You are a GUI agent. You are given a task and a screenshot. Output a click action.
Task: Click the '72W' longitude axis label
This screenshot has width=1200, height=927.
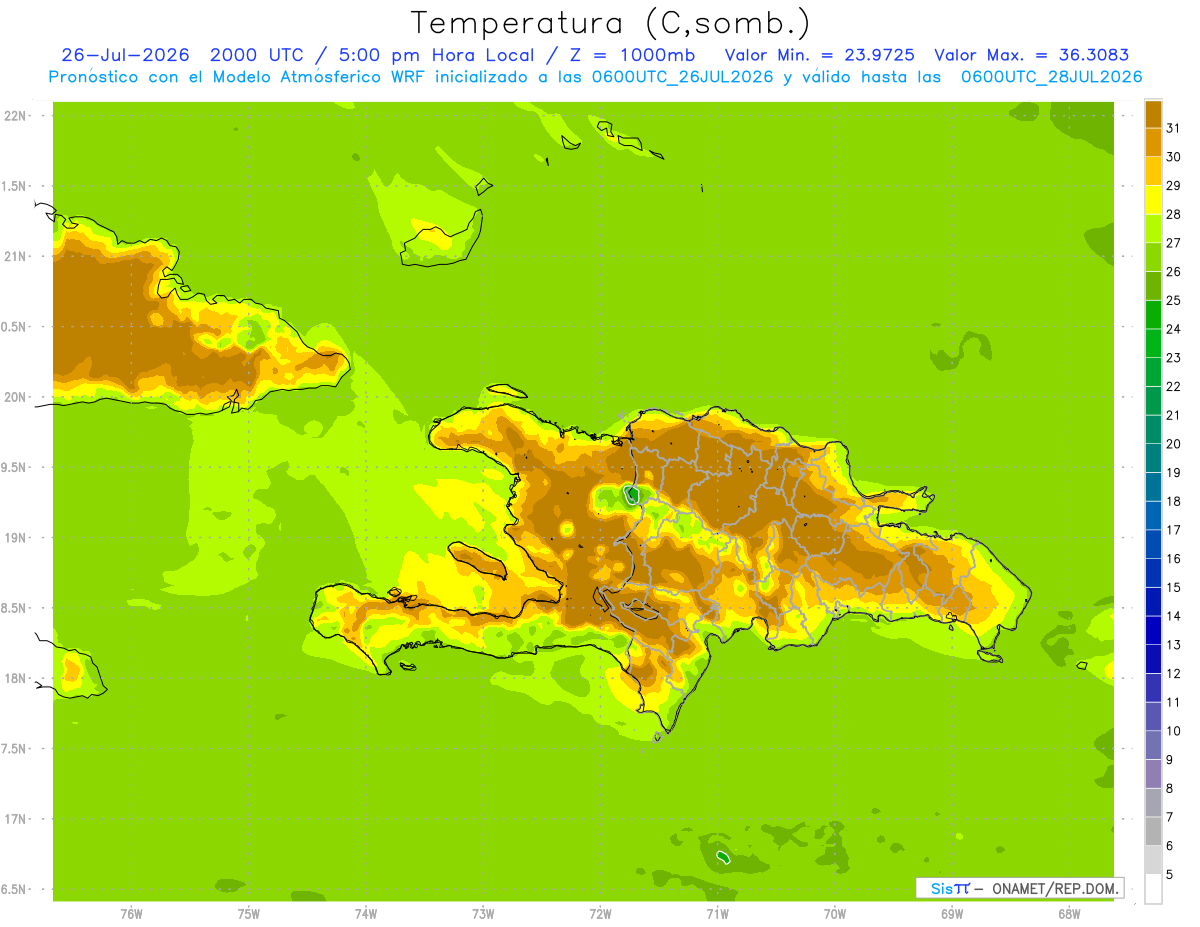(600, 913)
